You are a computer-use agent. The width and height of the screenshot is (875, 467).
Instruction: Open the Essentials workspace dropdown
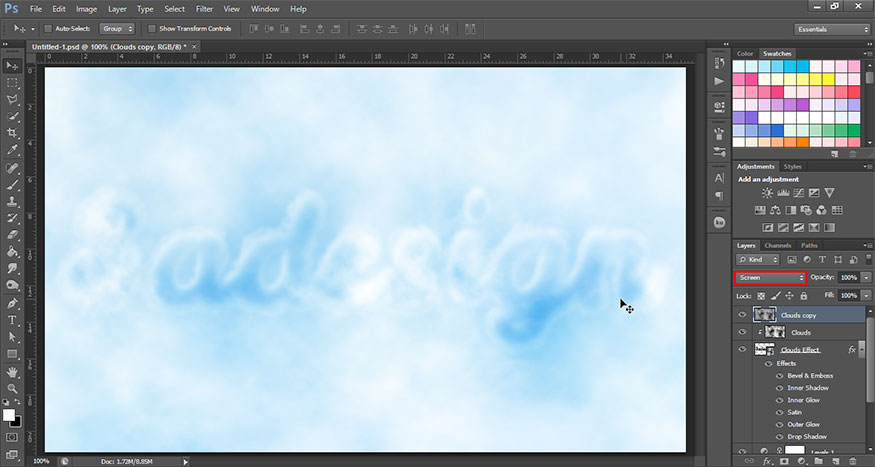(x=832, y=29)
